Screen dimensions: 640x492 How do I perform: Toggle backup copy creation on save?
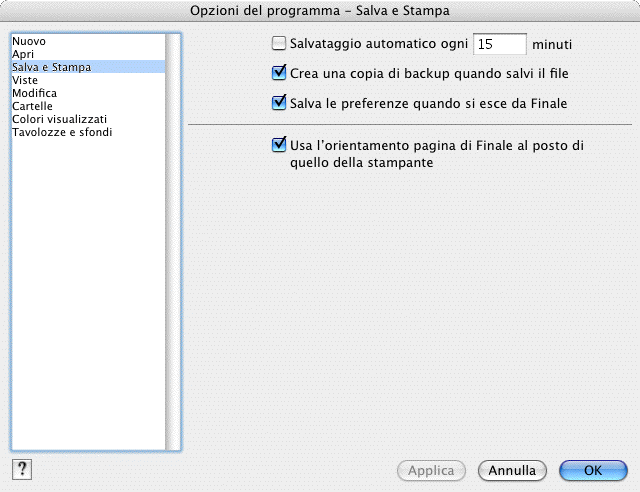279,73
